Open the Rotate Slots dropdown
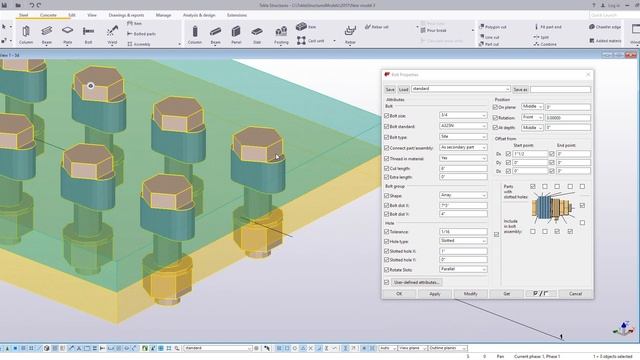The width and height of the screenshot is (640, 360). [463, 269]
